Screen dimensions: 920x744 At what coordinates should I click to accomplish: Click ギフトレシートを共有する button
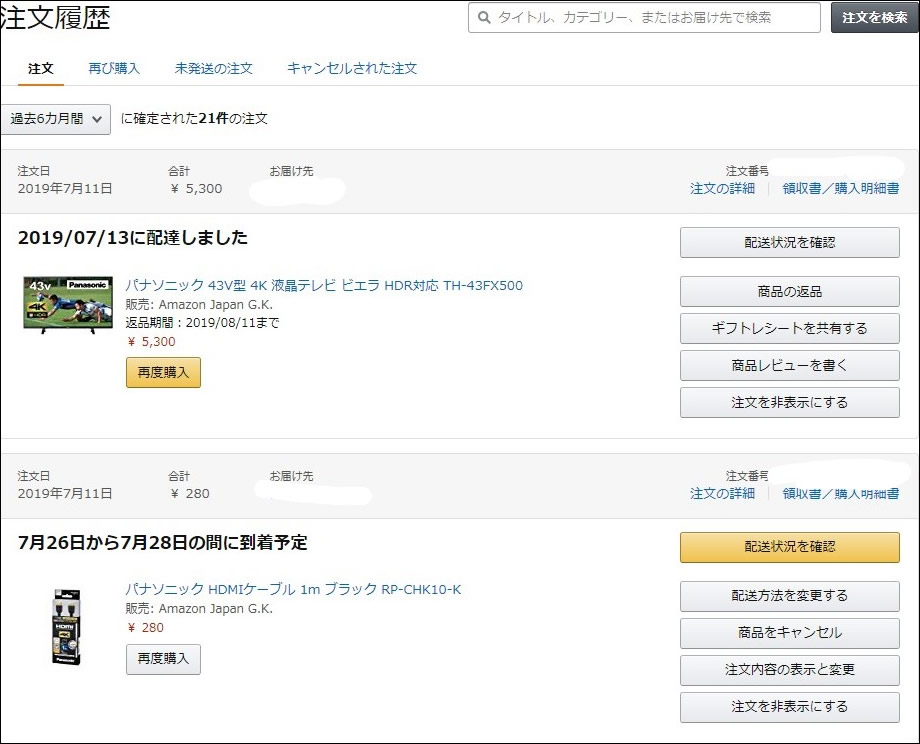[x=790, y=329]
